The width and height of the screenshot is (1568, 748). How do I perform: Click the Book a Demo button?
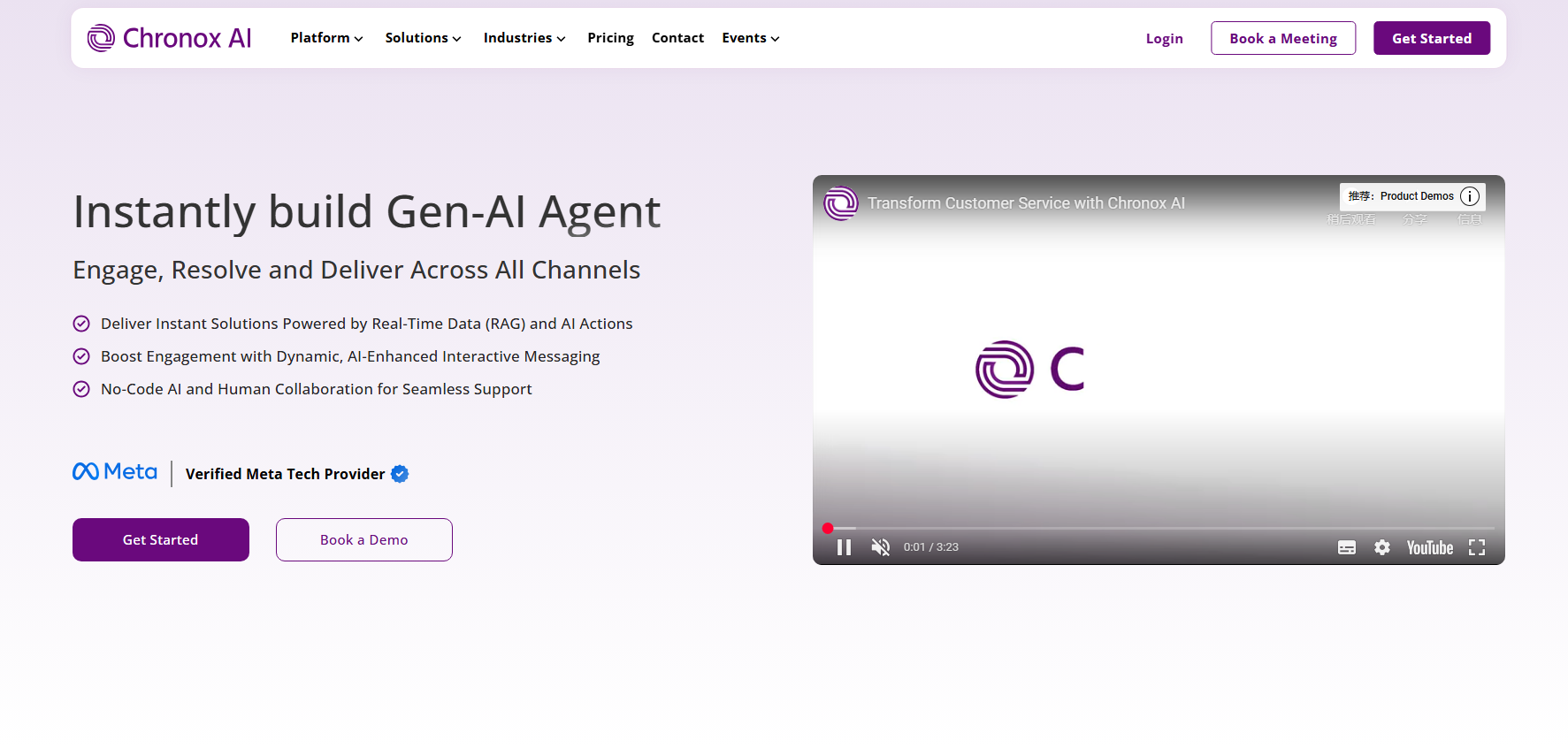363,539
